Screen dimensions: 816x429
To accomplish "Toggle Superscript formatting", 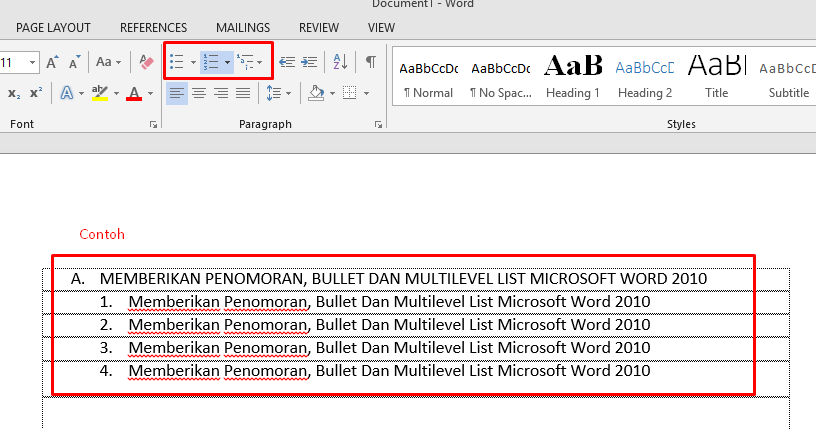I will click(36, 93).
